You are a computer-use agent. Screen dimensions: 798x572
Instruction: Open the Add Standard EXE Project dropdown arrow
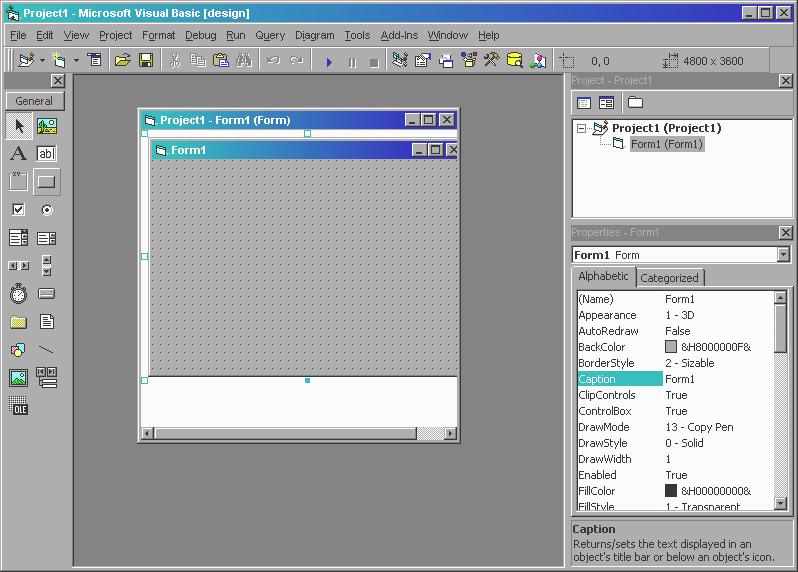click(x=42, y=61)
